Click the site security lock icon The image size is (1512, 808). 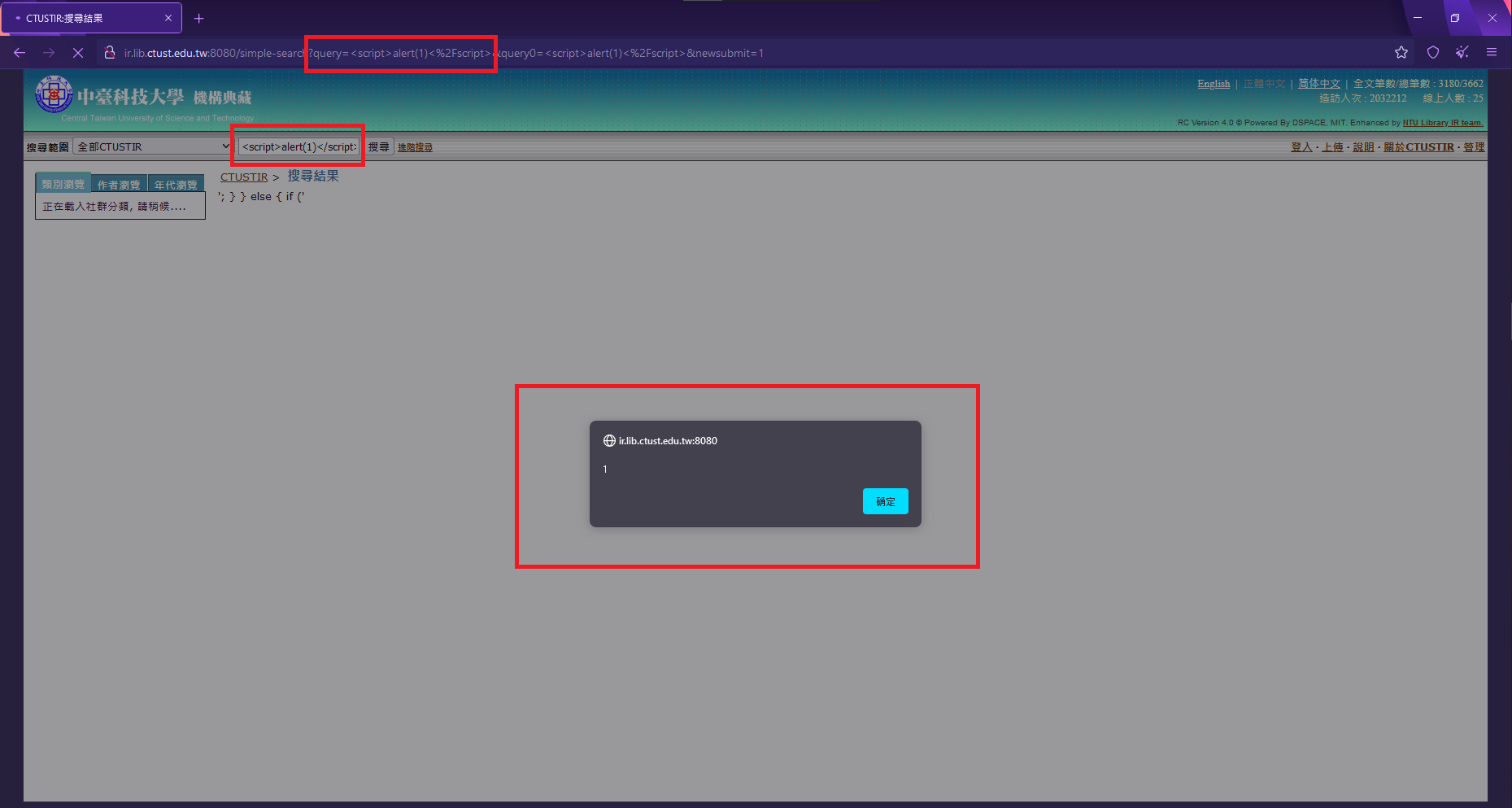pyautogui.click(x=110, y=53)
